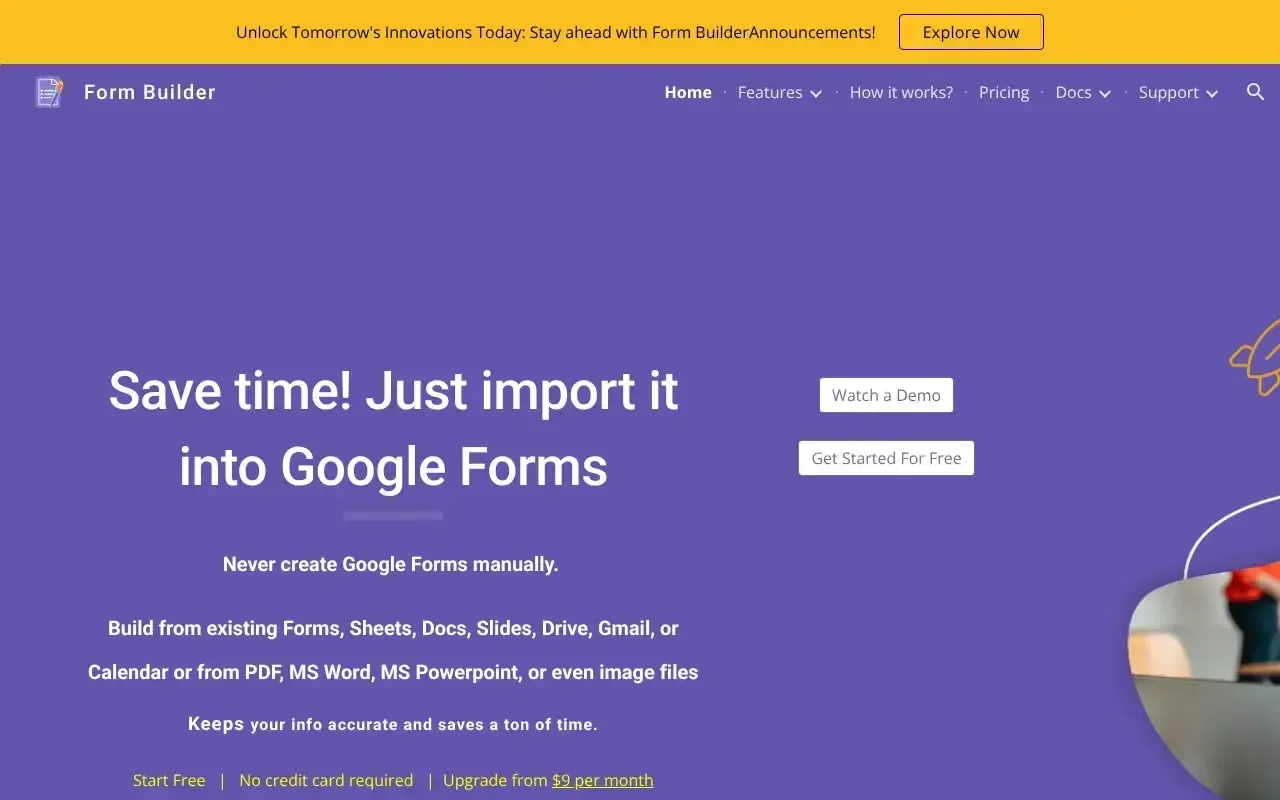The width and height of the screenshot is (1280, 800).
Task: Click the Start Free link
Action: 168,780
